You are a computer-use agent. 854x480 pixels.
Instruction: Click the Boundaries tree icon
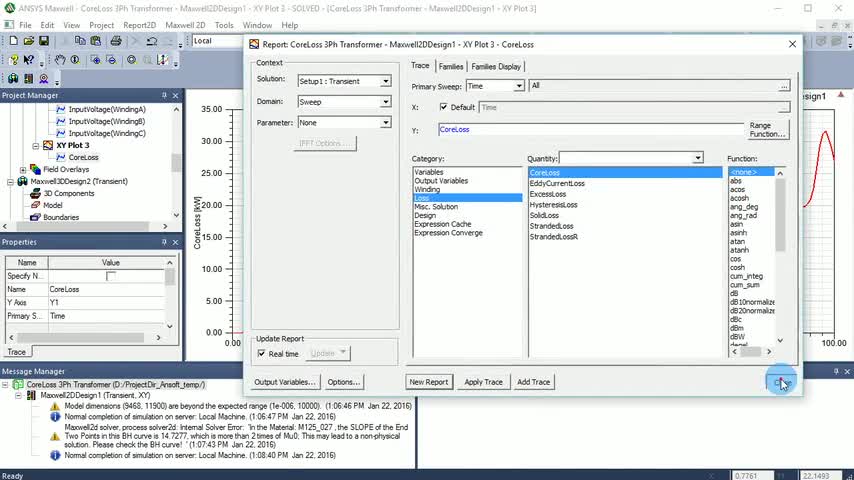(35, 217)
